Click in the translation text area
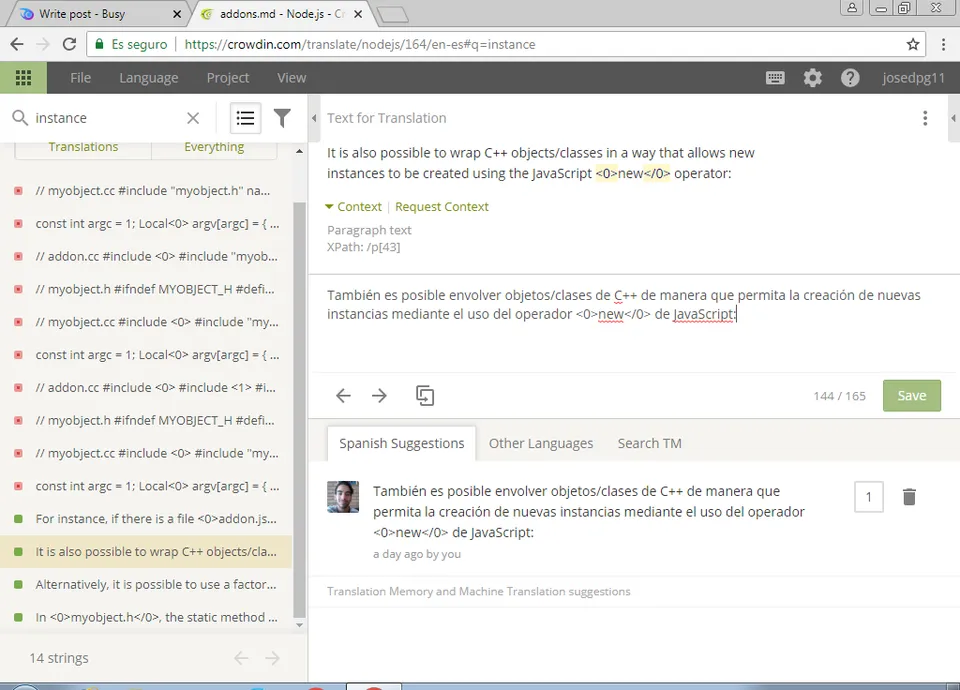Viewport: 960px width, 690px height. point(634,324)
